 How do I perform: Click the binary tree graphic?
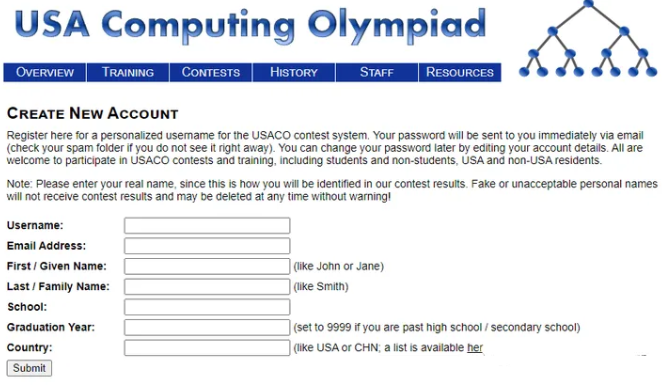(x=588, y=39)
